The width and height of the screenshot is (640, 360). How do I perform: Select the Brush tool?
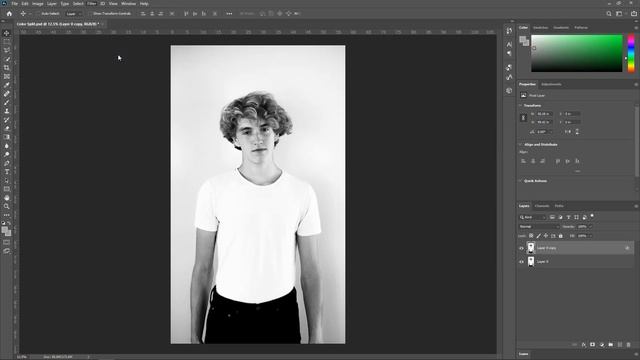pos(7,102)
